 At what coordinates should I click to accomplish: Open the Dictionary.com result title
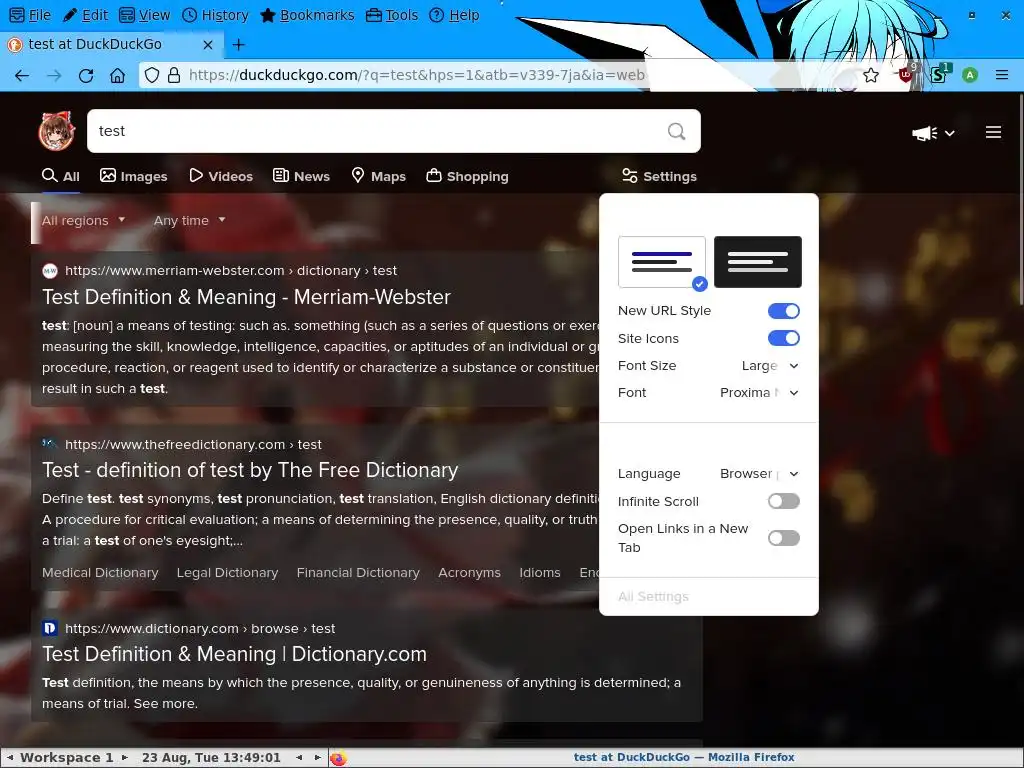234,654
